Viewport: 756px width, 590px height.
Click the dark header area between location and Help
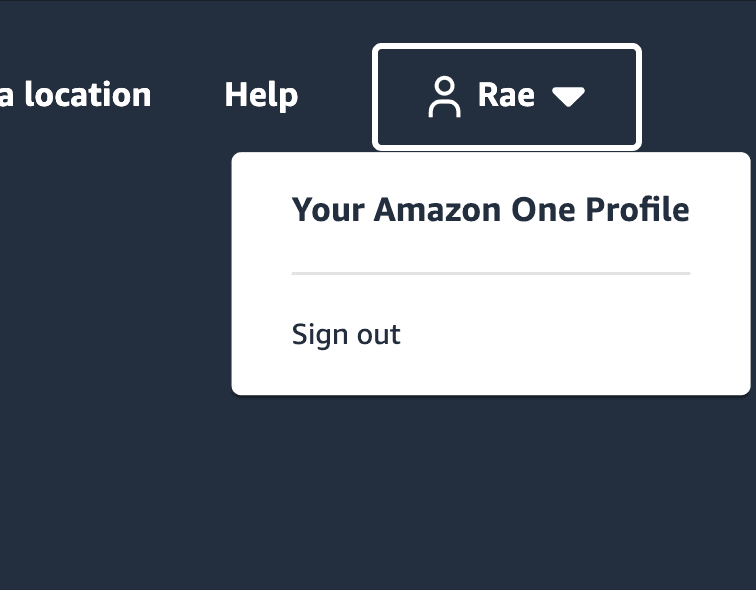coord(188,95)
